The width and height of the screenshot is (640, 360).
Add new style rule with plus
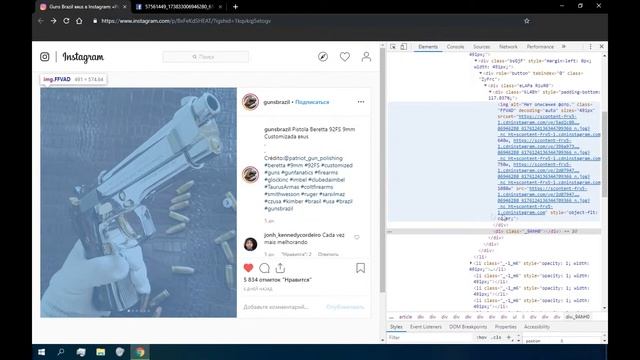(x=509, y=338)
